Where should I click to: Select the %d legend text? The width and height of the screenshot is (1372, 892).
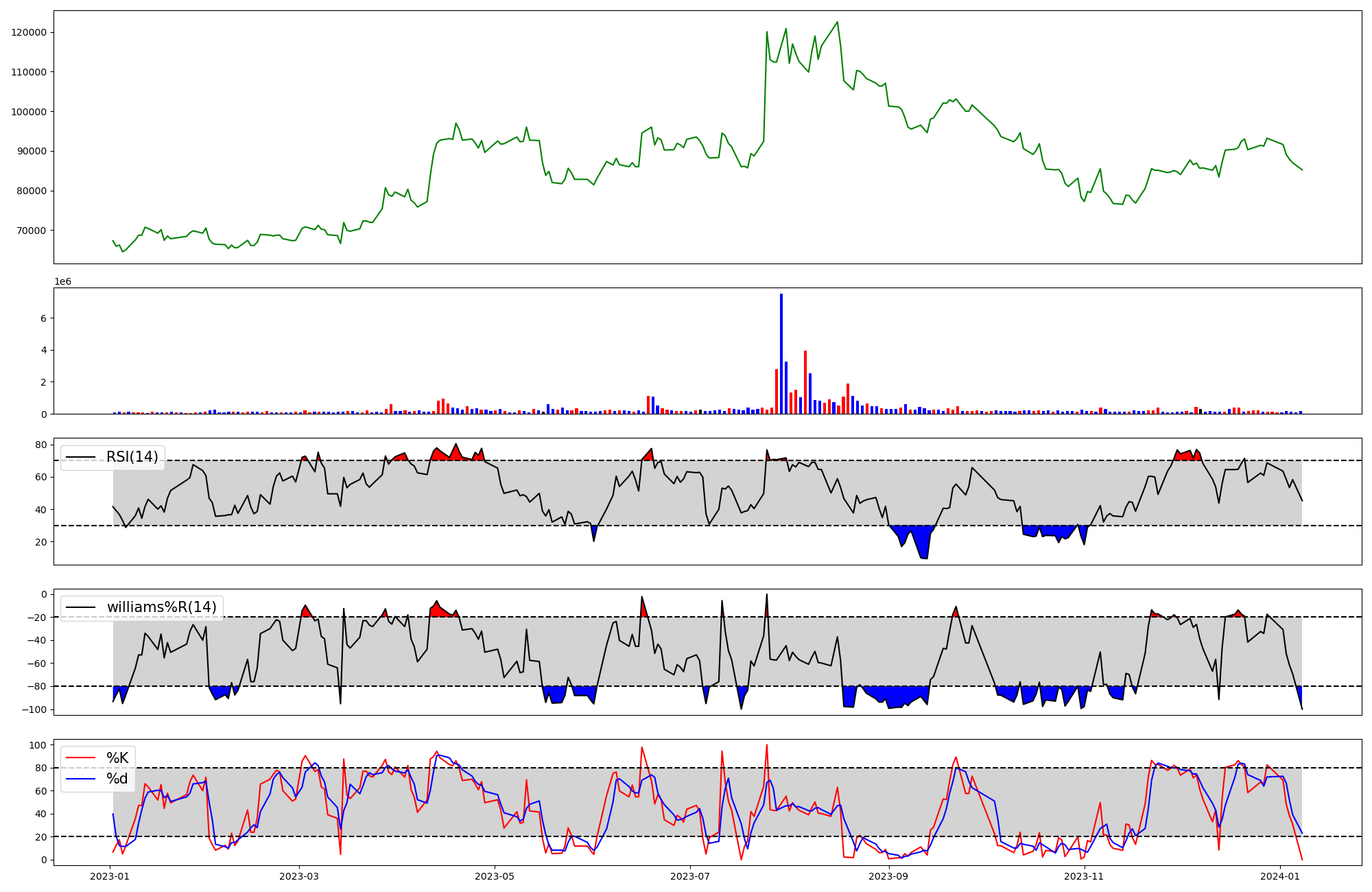(117, 779)
